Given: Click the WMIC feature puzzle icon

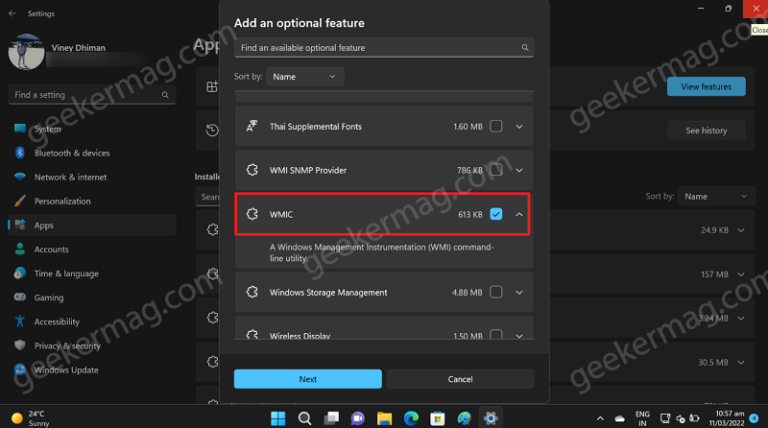Looking at the screenshot, I should point(252,215).
